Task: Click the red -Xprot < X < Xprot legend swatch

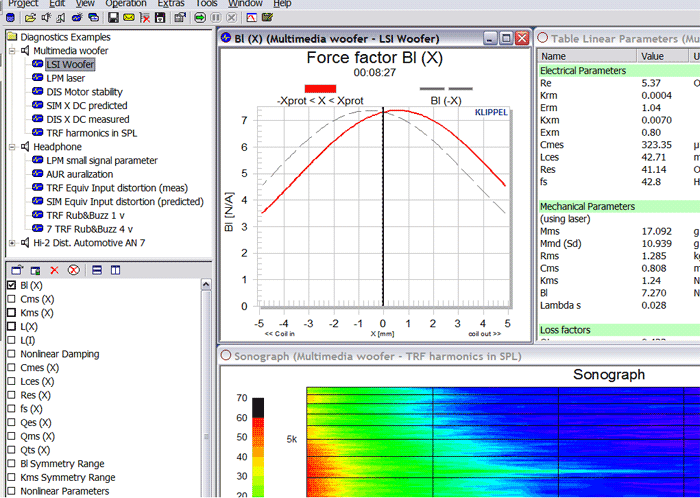Action: [320, 88]
